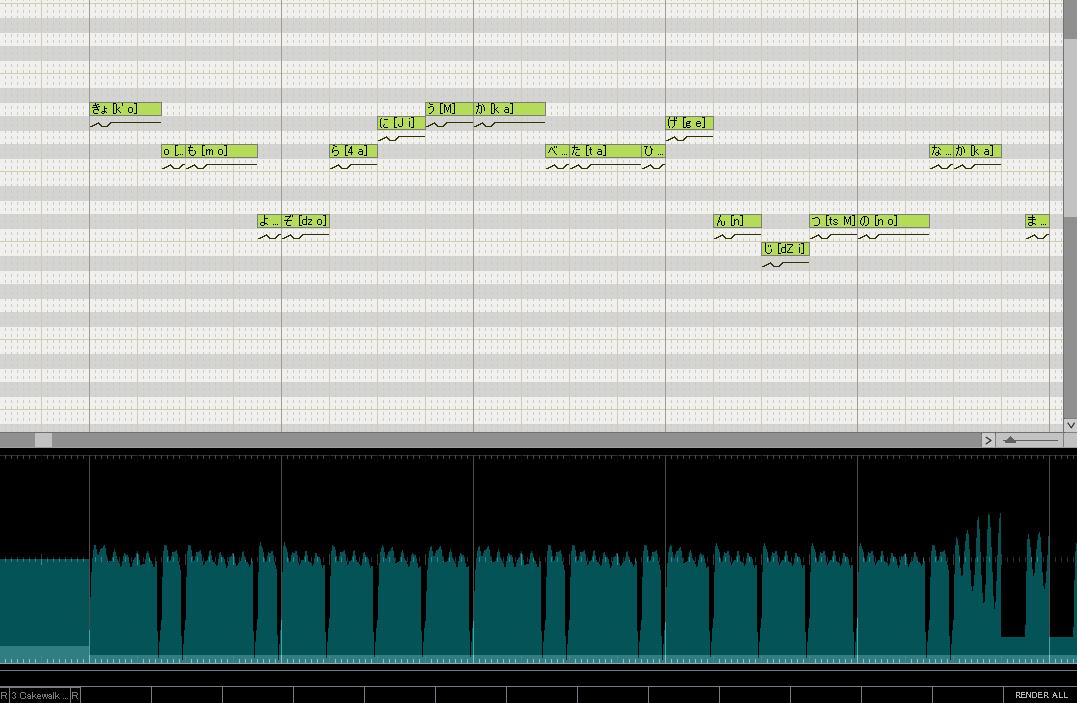1077x703 pixels.
Task: Select the の [n o] note
Action: coord(893,221)
